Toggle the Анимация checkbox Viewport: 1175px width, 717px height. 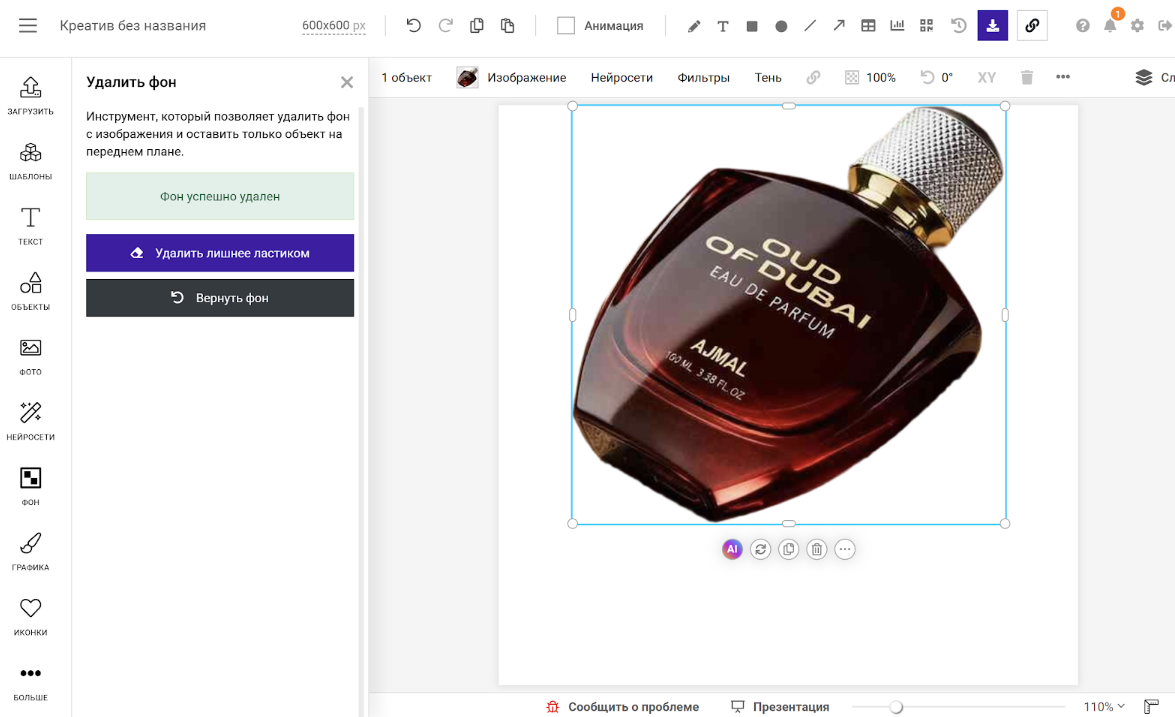pos(566,26)
